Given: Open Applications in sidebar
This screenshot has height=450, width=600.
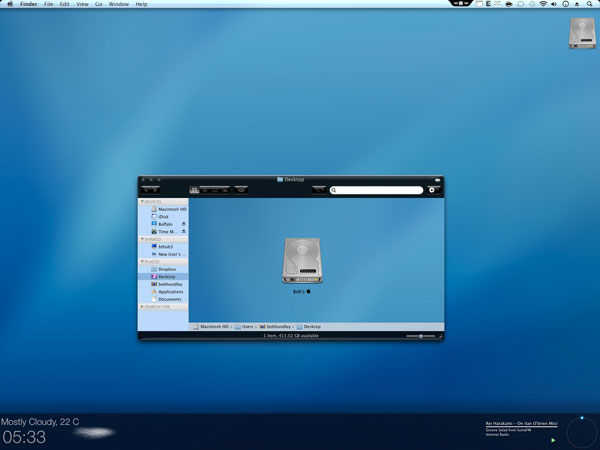Looking at the screenshot, I should point(163,292).
